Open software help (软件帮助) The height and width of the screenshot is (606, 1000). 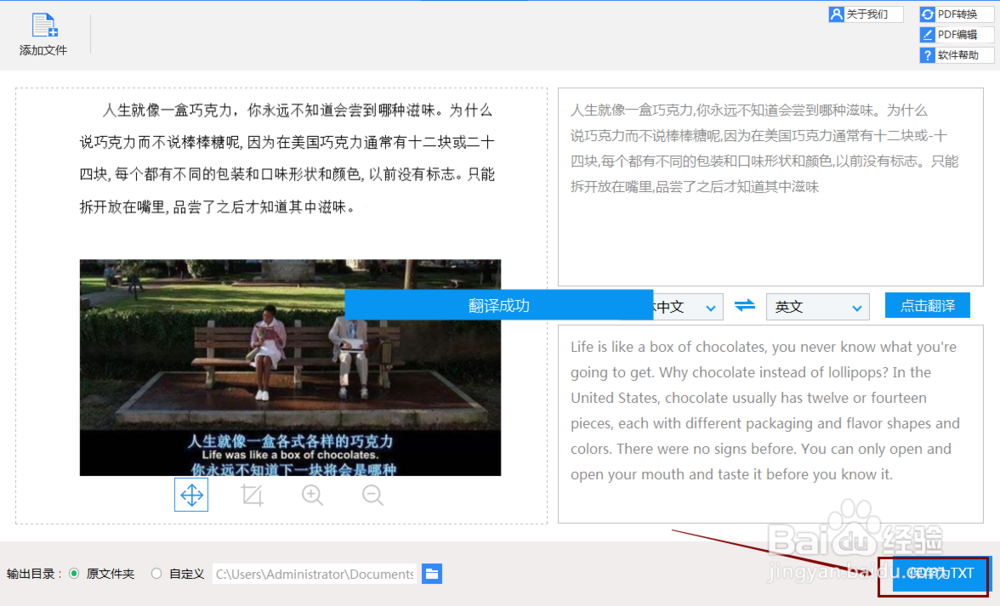pos(957,55)
